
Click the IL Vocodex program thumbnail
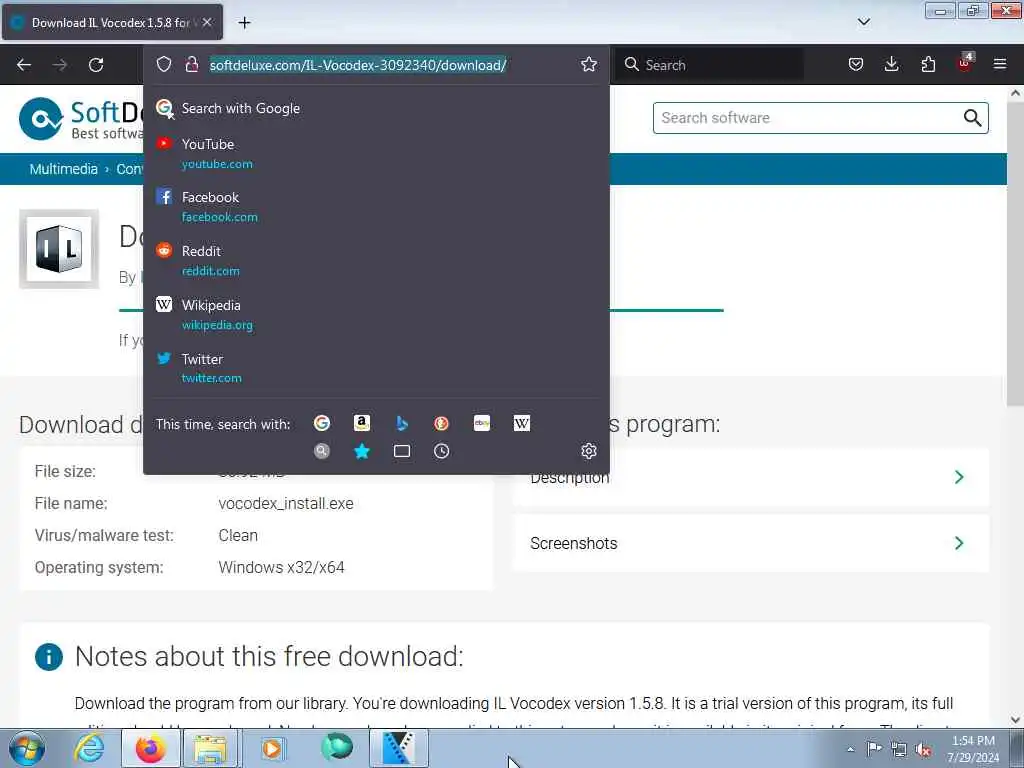click(x=59, y=249)
